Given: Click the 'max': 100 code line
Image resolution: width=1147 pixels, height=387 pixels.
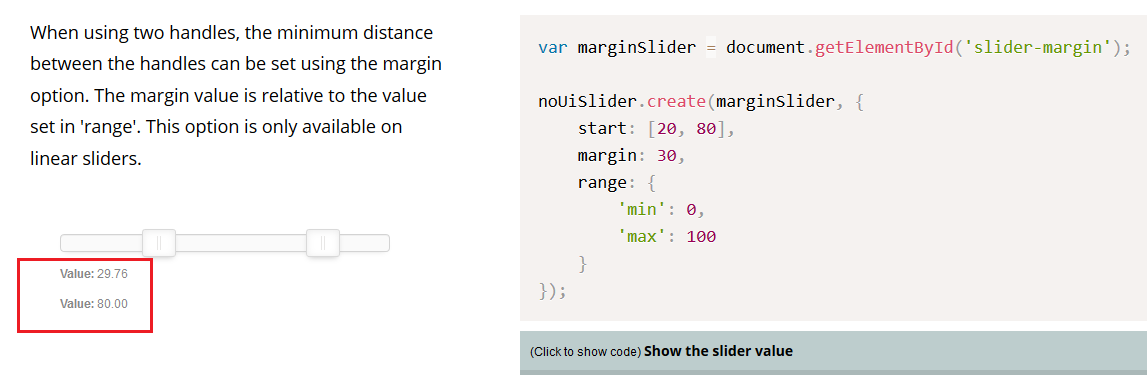Looking at the screenshot, I should pos(666,237).
